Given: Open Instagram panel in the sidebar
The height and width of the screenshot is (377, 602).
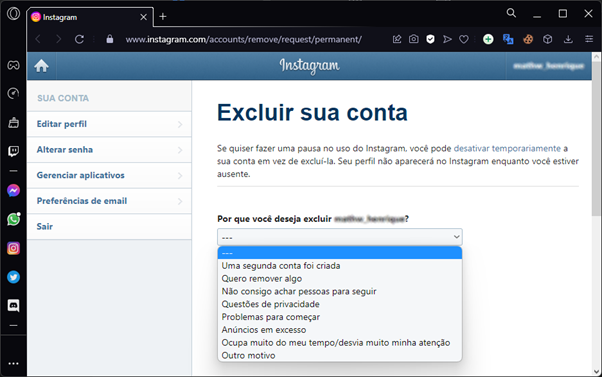Looking at the screenshot, I should (13, 248).
